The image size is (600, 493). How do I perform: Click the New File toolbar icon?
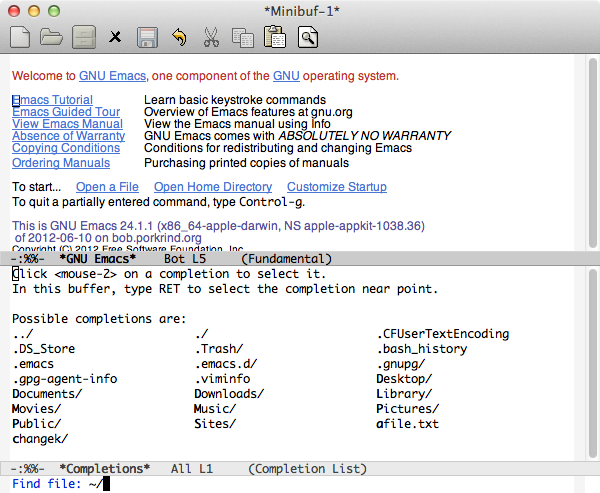click(20, 37)
